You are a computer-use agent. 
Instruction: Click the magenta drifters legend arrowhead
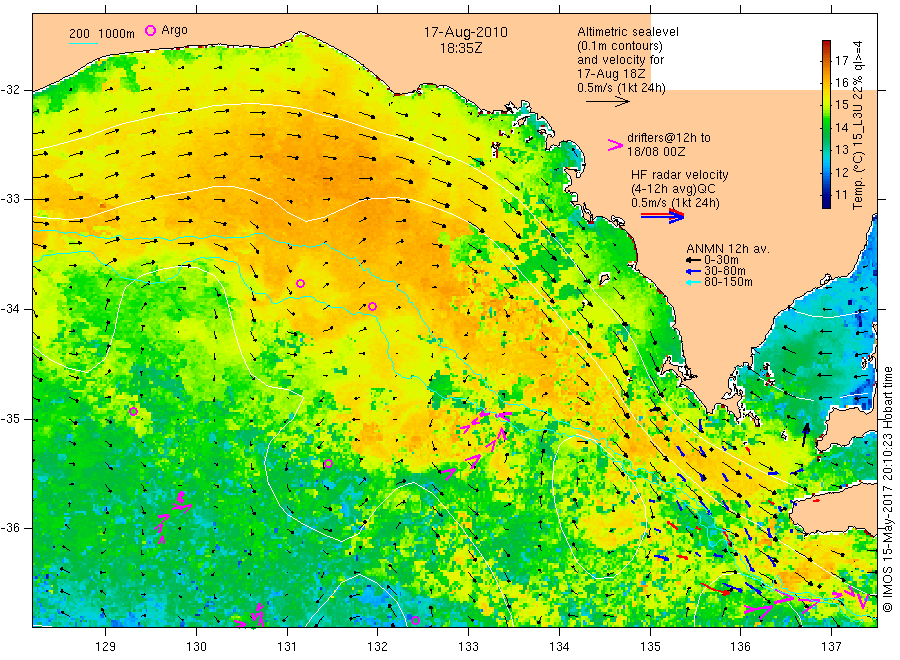(x=615, y=146)
